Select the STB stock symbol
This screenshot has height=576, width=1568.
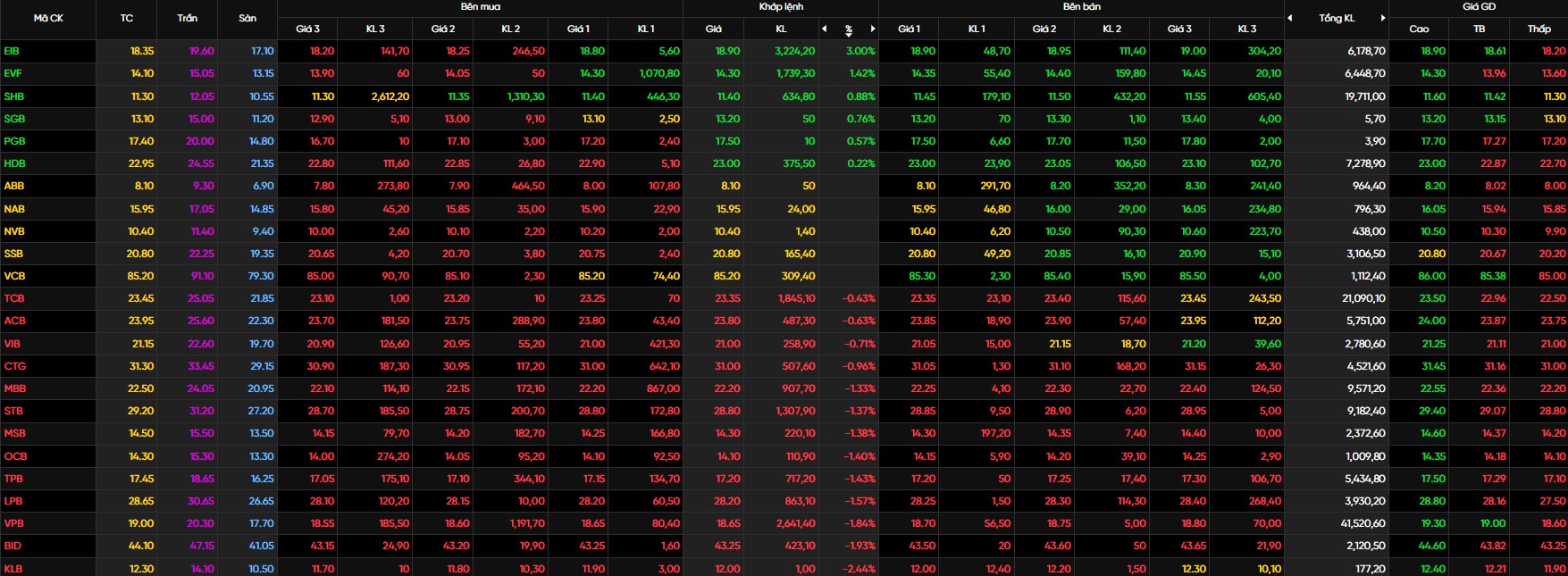point(13,411)
